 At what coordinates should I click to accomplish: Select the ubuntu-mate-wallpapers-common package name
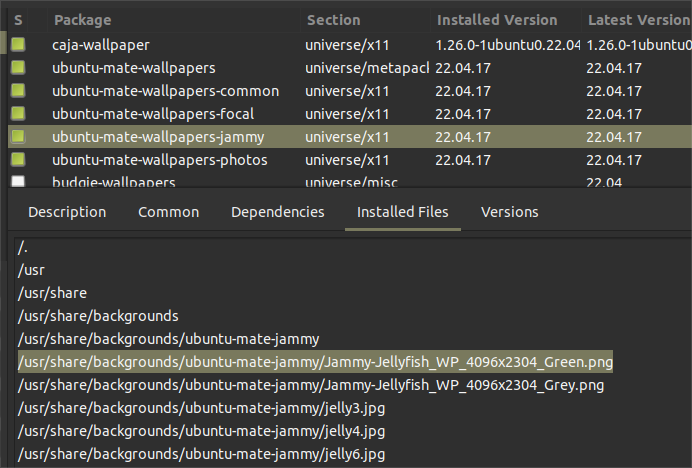[x=165, y=91]
